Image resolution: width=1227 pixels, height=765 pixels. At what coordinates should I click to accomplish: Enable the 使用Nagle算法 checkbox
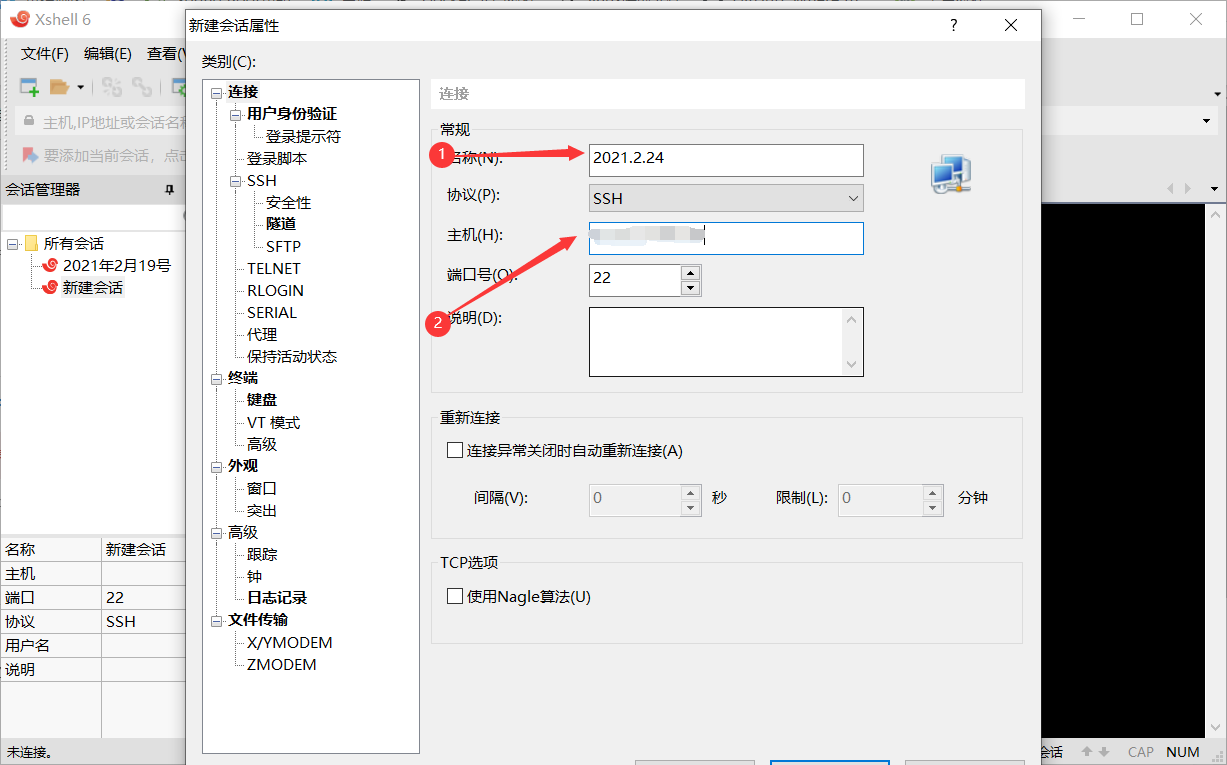pos(455,596)
